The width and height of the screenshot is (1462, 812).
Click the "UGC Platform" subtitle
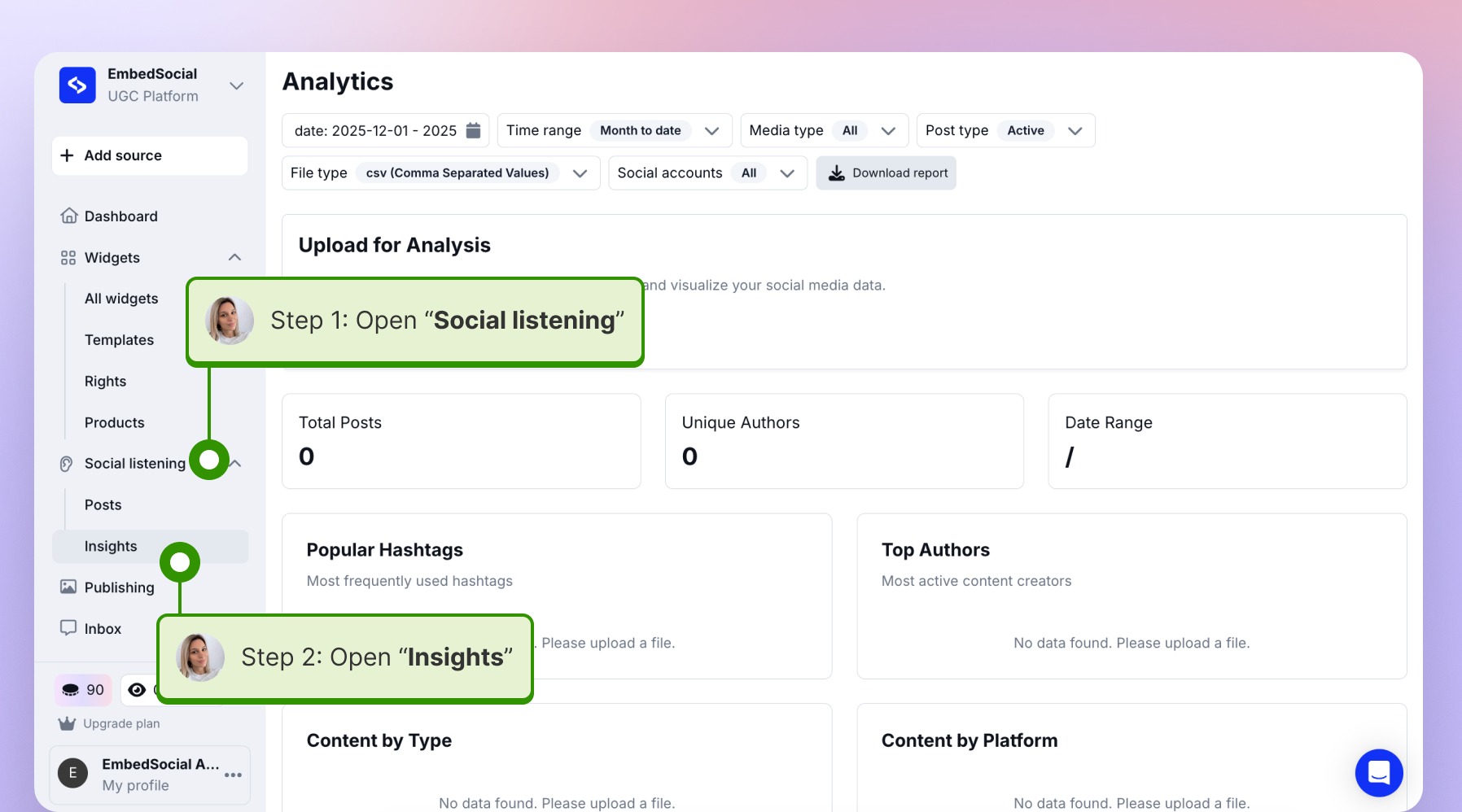[153, 96]
